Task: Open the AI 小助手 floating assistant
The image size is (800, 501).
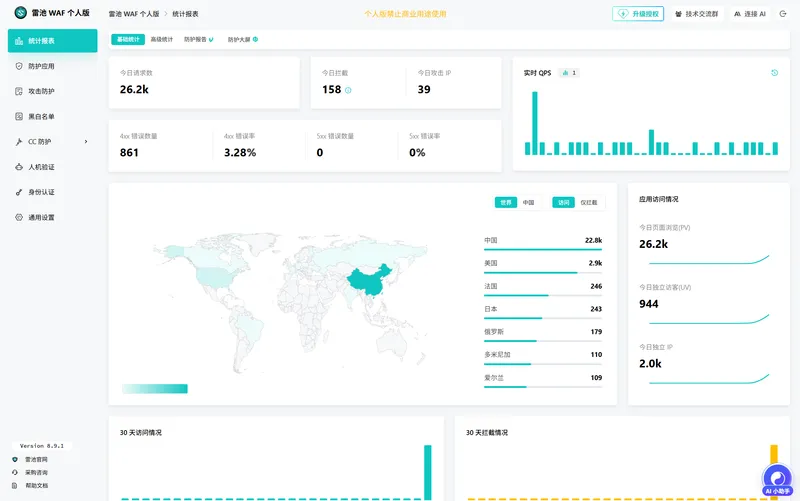Action: (x=778, y=480)
